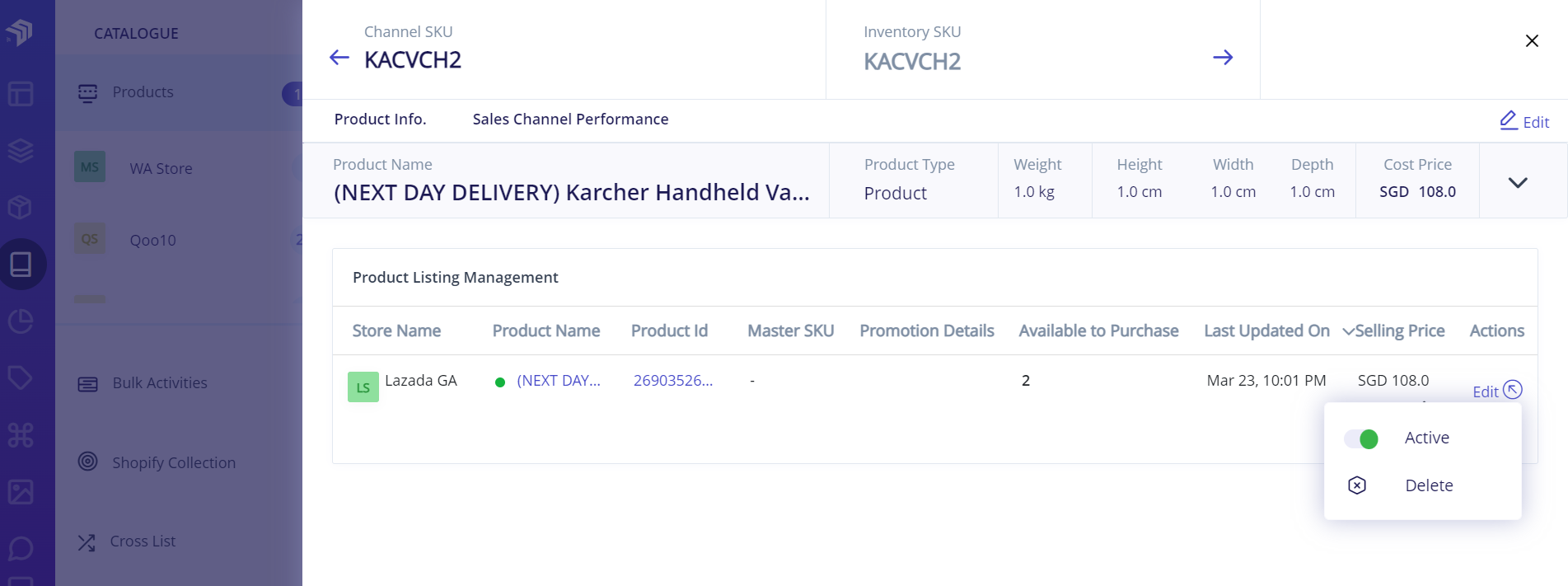Click the Mar 23, 10:01 PM cell
This screenshot has height=586, width=1568.
click(x=1266, y=381)
